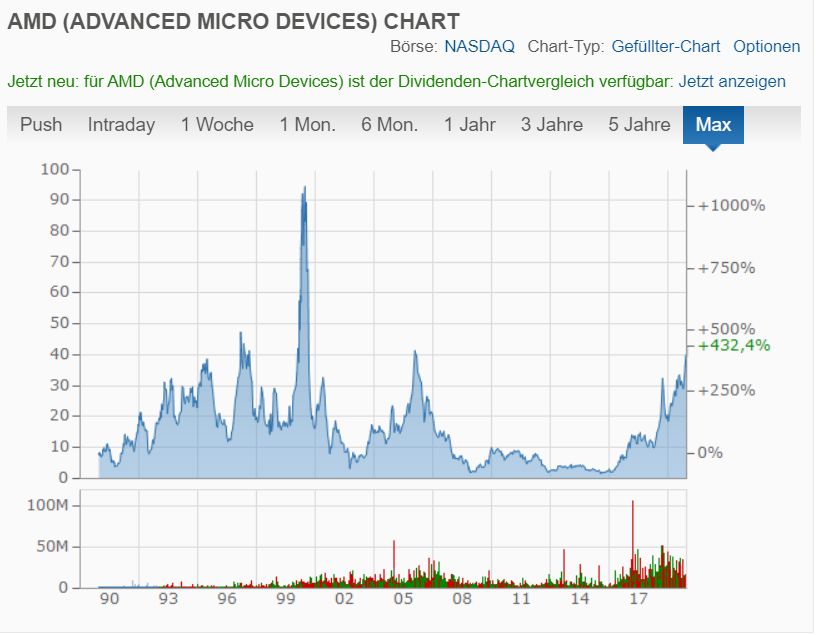Open the 1 Jahr timeframe
818x635 pixels.
pyautogui.click(x=470, y=125)
